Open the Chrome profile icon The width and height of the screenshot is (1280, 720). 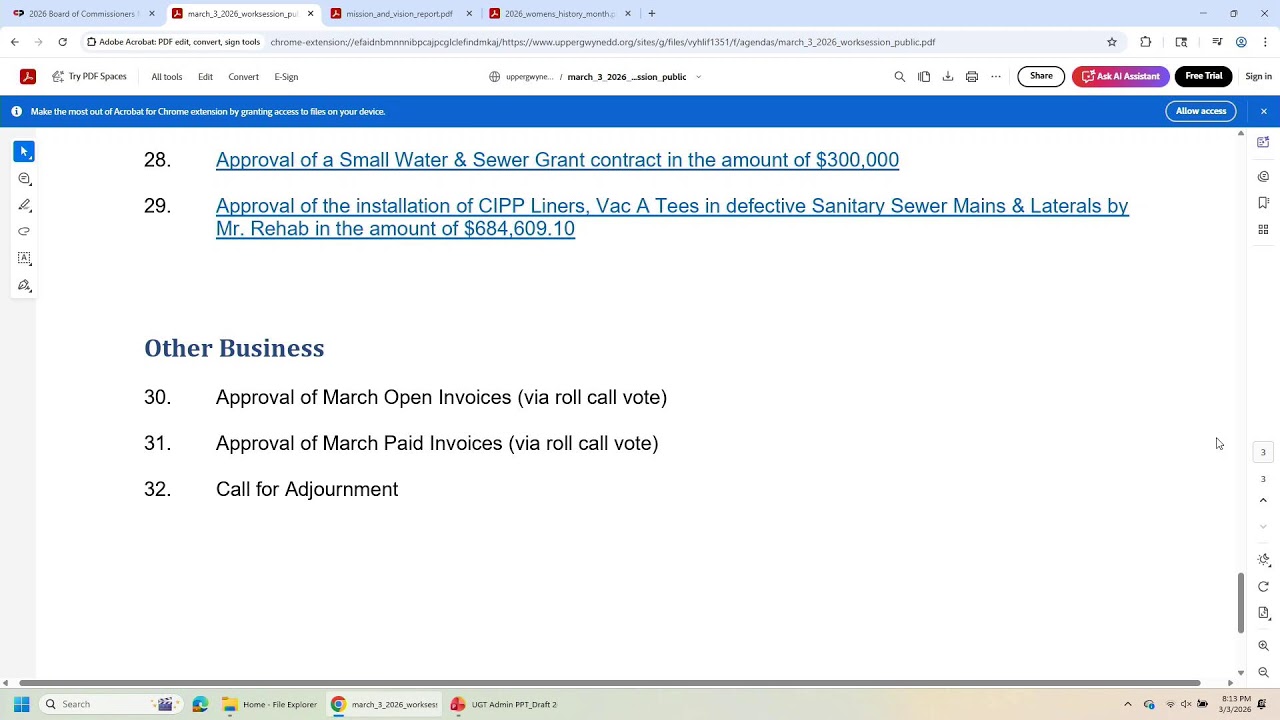coord(1241,42)
